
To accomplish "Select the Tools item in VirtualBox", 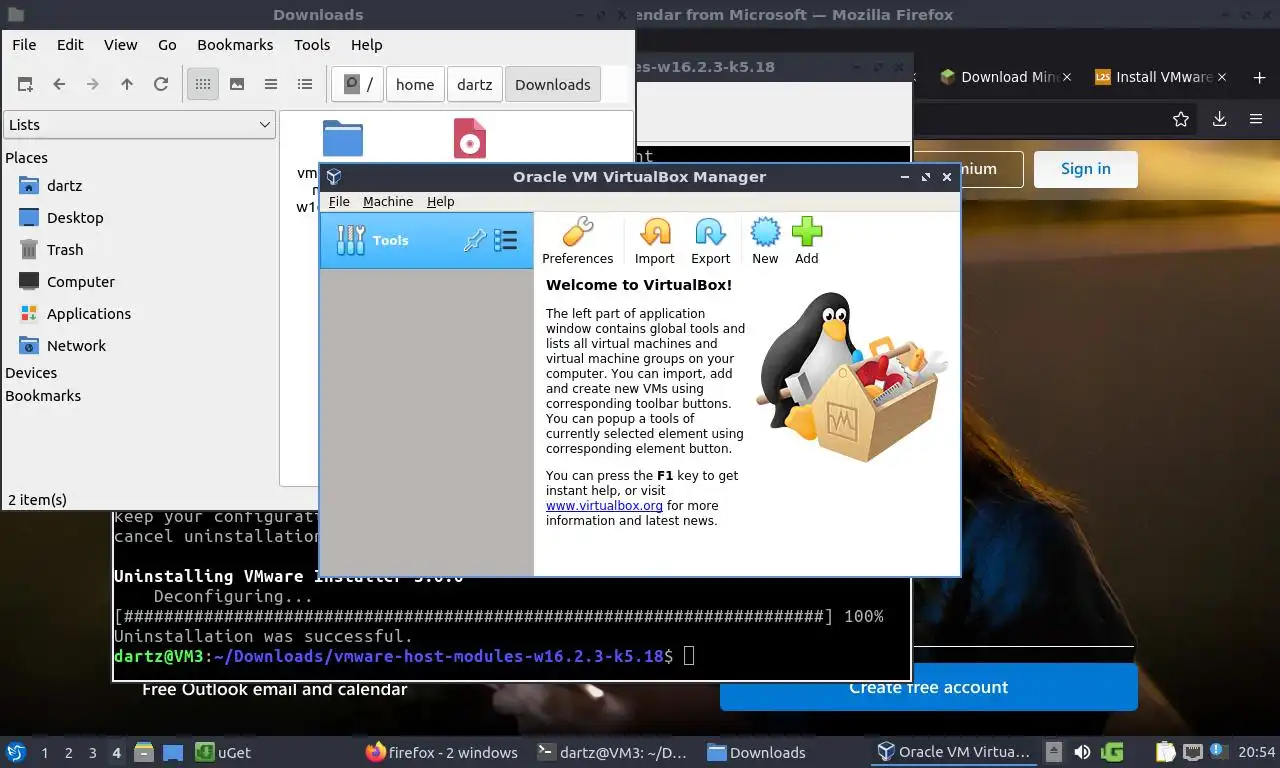I will coord(426,240).
